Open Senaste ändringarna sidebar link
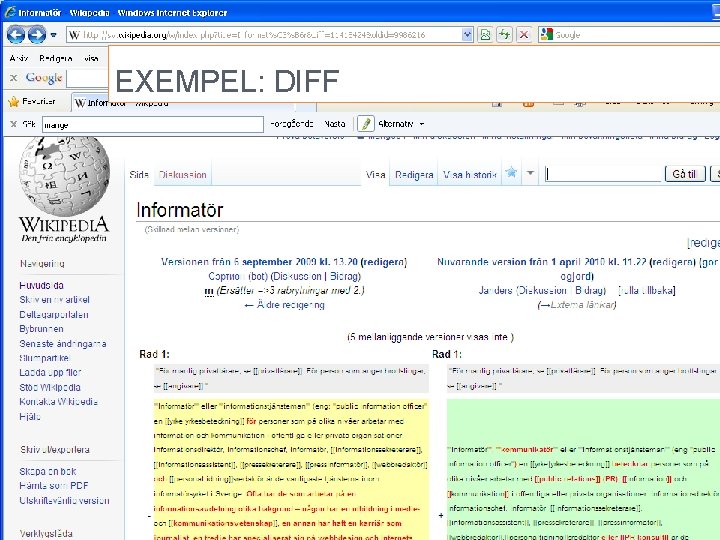Viewport: 720px width, 540px height. (x=62, y=343)
